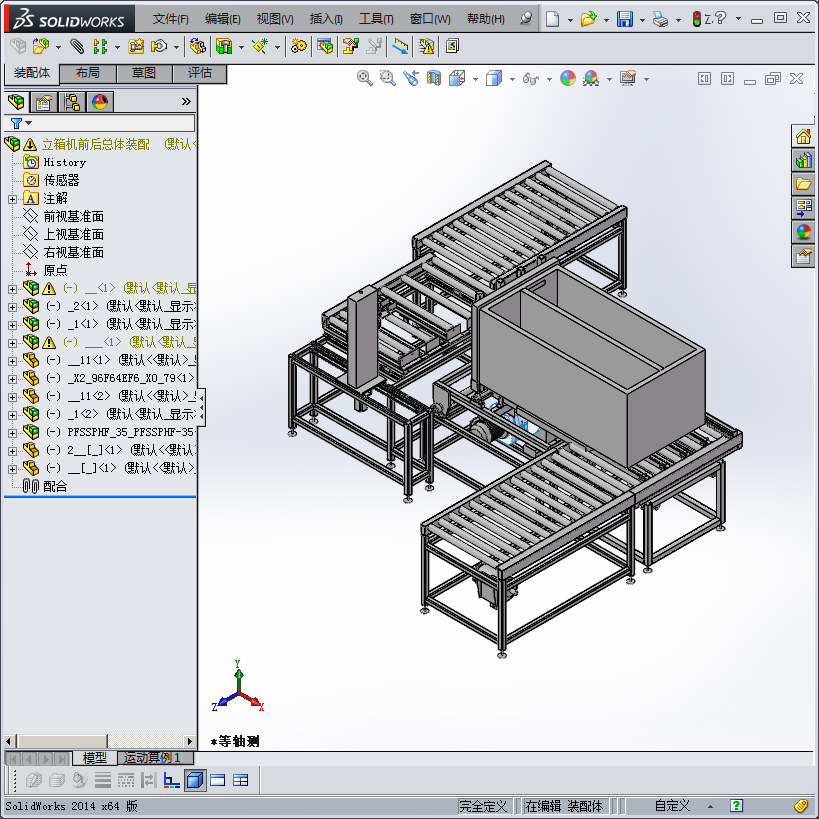Select the History tree item
819x819 pixels.
tap(54, 162)
